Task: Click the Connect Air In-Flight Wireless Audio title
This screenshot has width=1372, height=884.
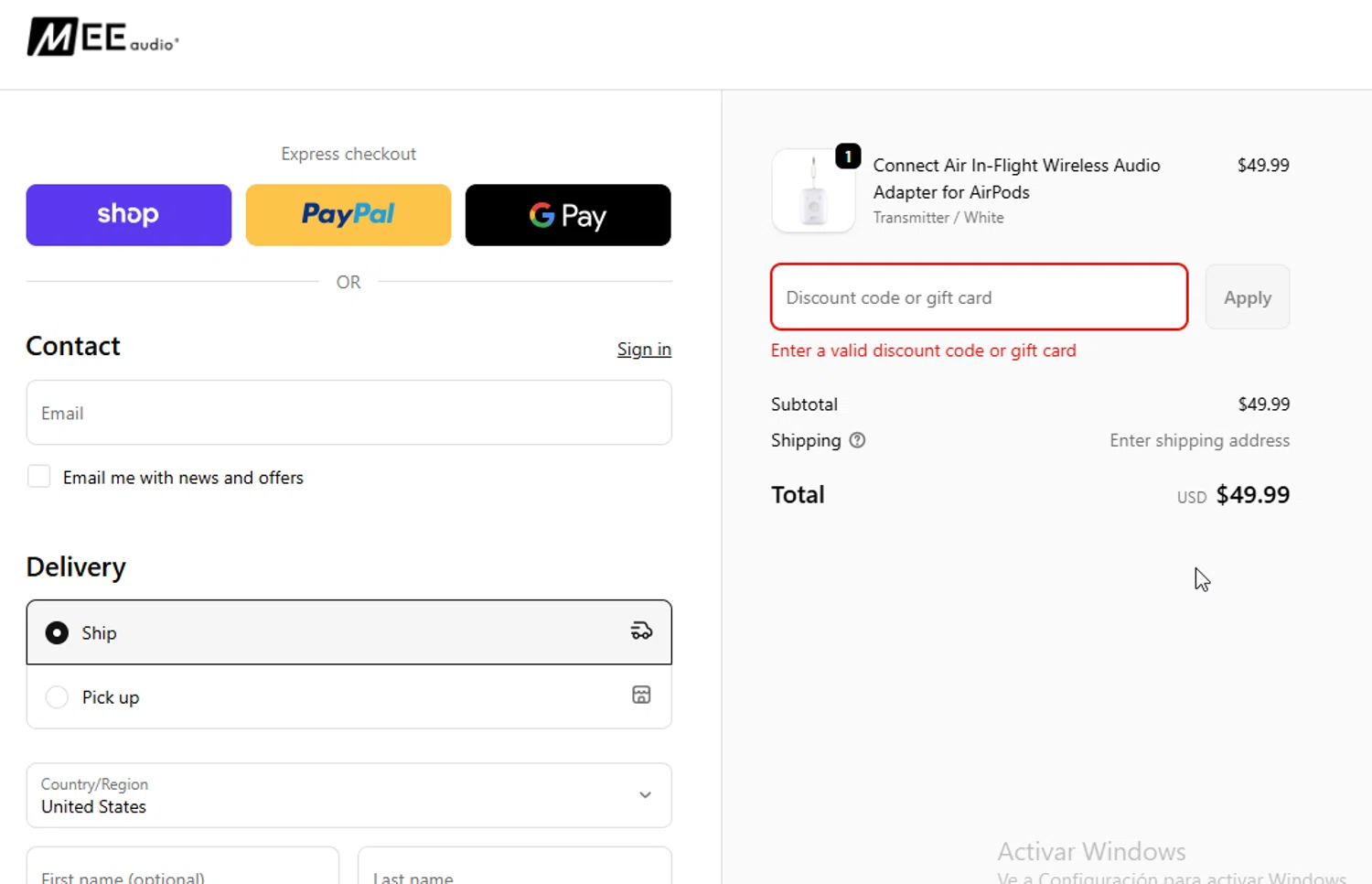Action: click(x=1016, y=178)
